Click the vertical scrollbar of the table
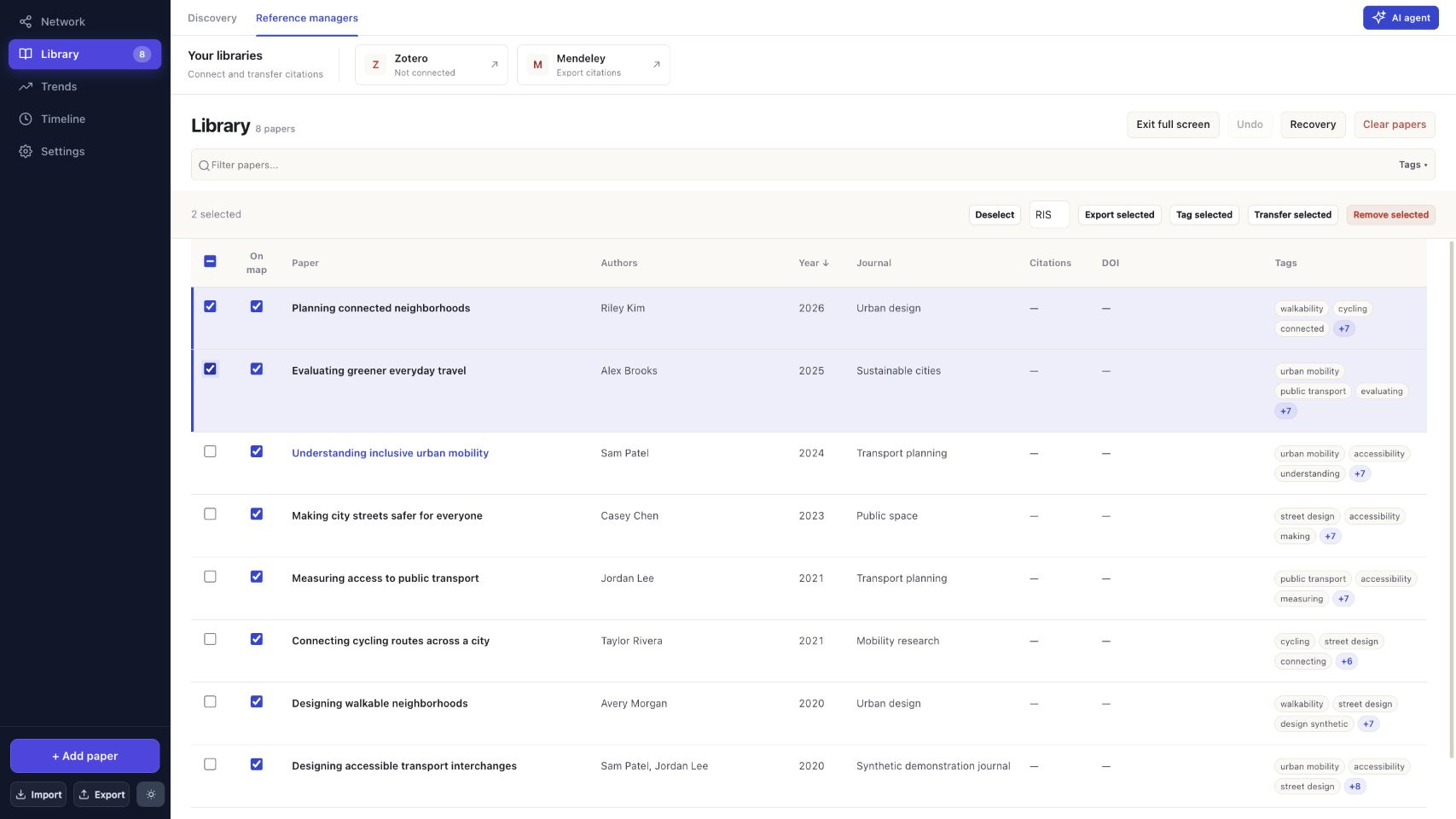 [1452, 499]
